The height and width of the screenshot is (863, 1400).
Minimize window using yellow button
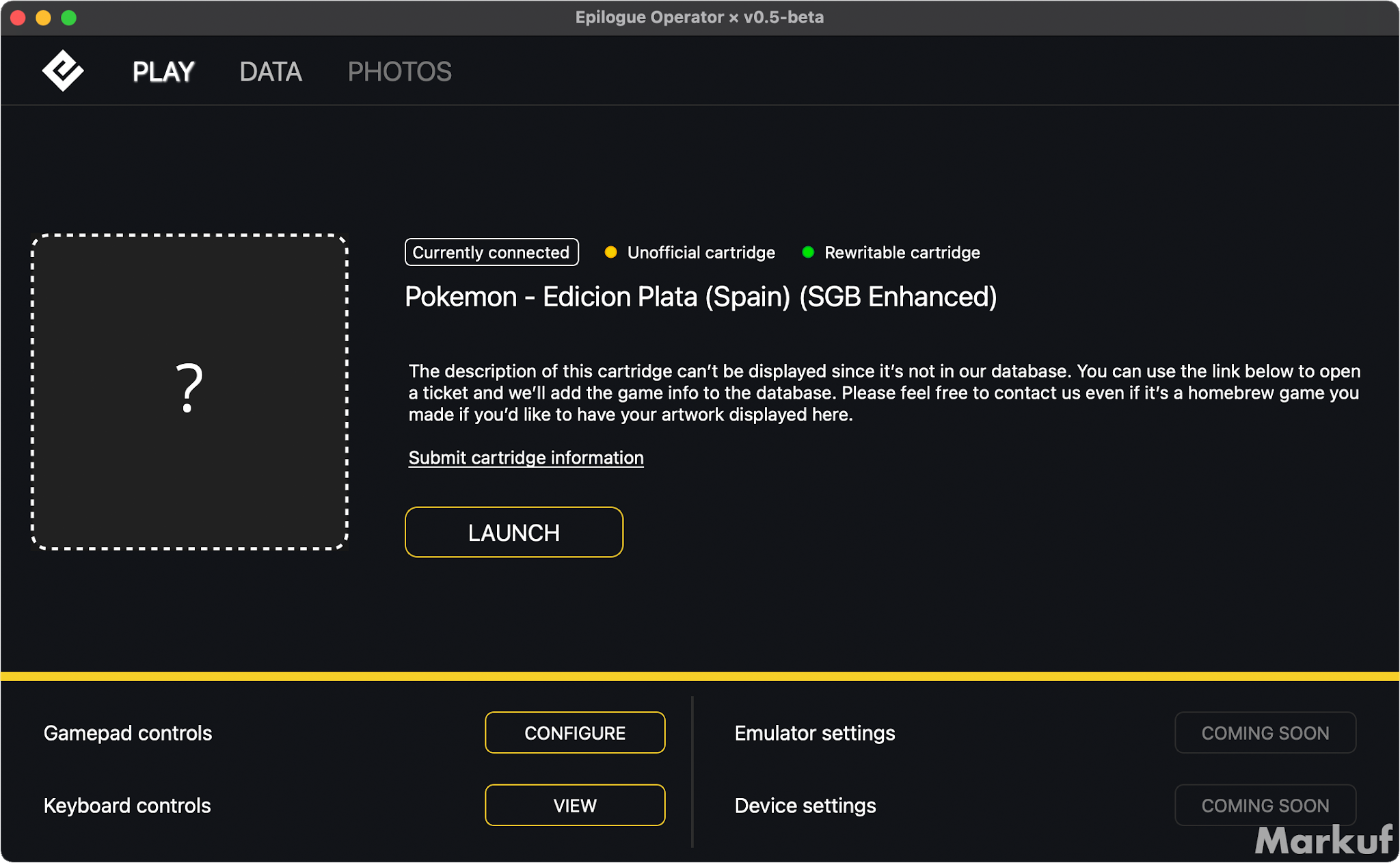(43, 18)
